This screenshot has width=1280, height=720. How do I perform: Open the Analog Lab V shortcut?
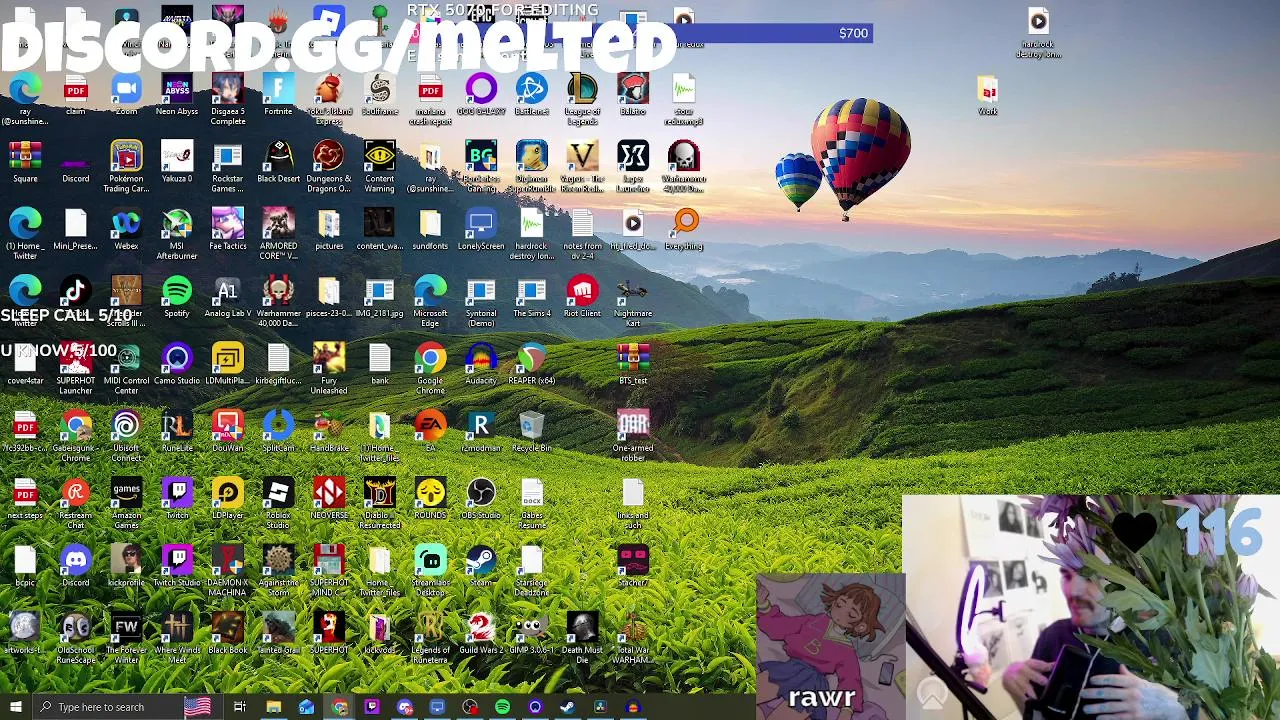point(228,296)
